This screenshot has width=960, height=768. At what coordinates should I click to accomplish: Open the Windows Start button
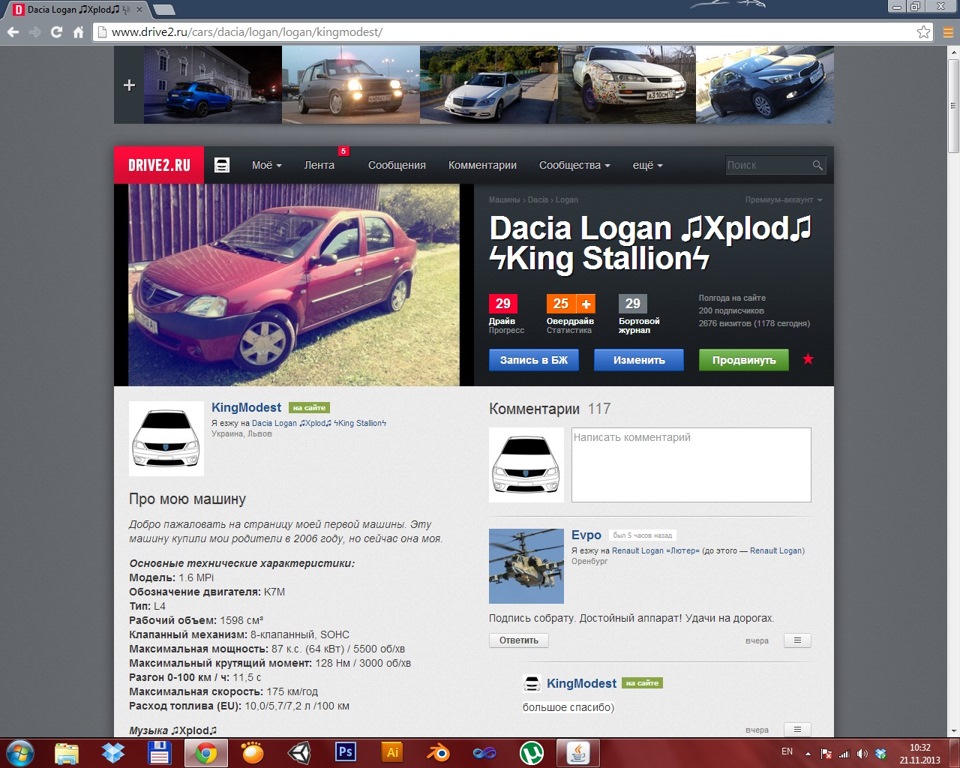pos(20,753)
